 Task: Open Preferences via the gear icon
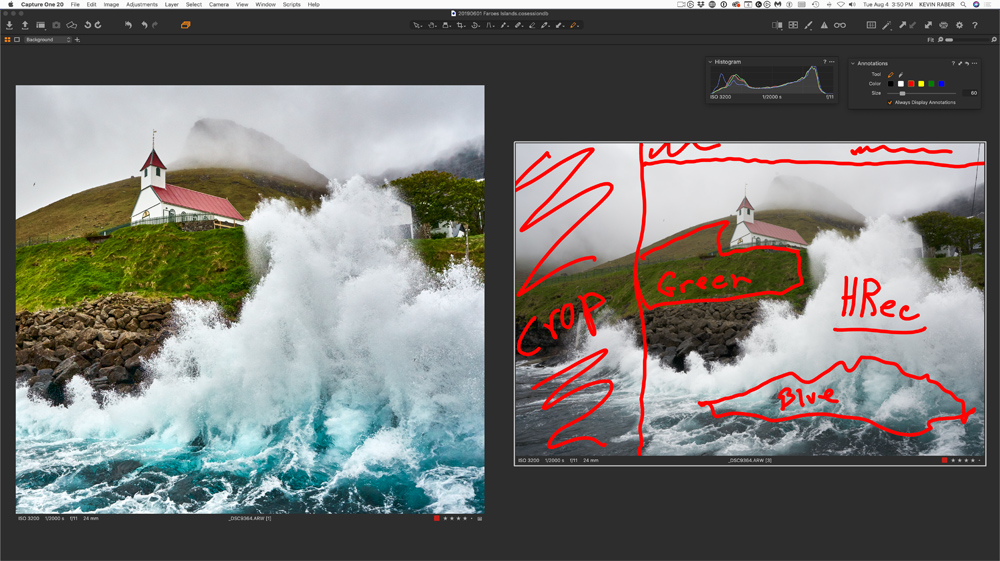coord(959,25)
